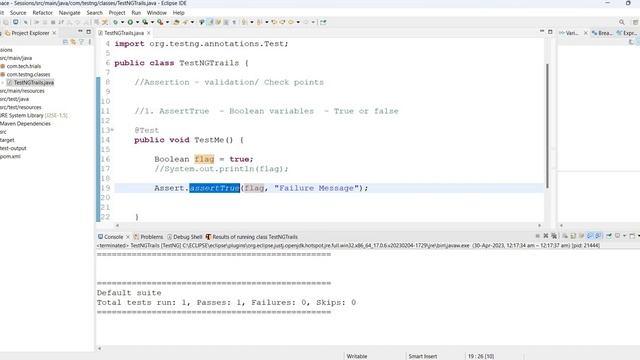Open the Run menu
The height and width of the screenshot is (360, 640).
click(136, 13)
